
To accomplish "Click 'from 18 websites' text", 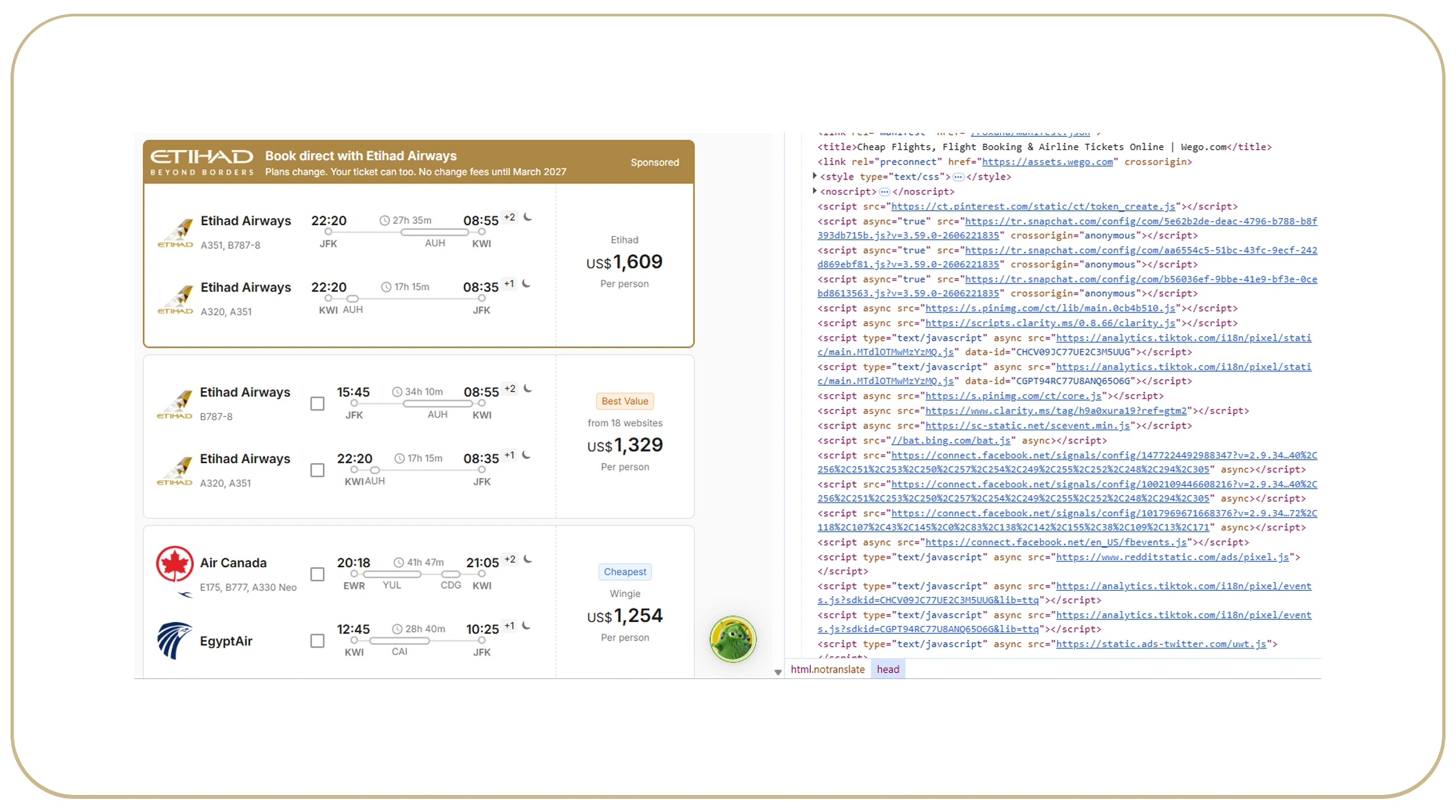I will coord(625,423).
